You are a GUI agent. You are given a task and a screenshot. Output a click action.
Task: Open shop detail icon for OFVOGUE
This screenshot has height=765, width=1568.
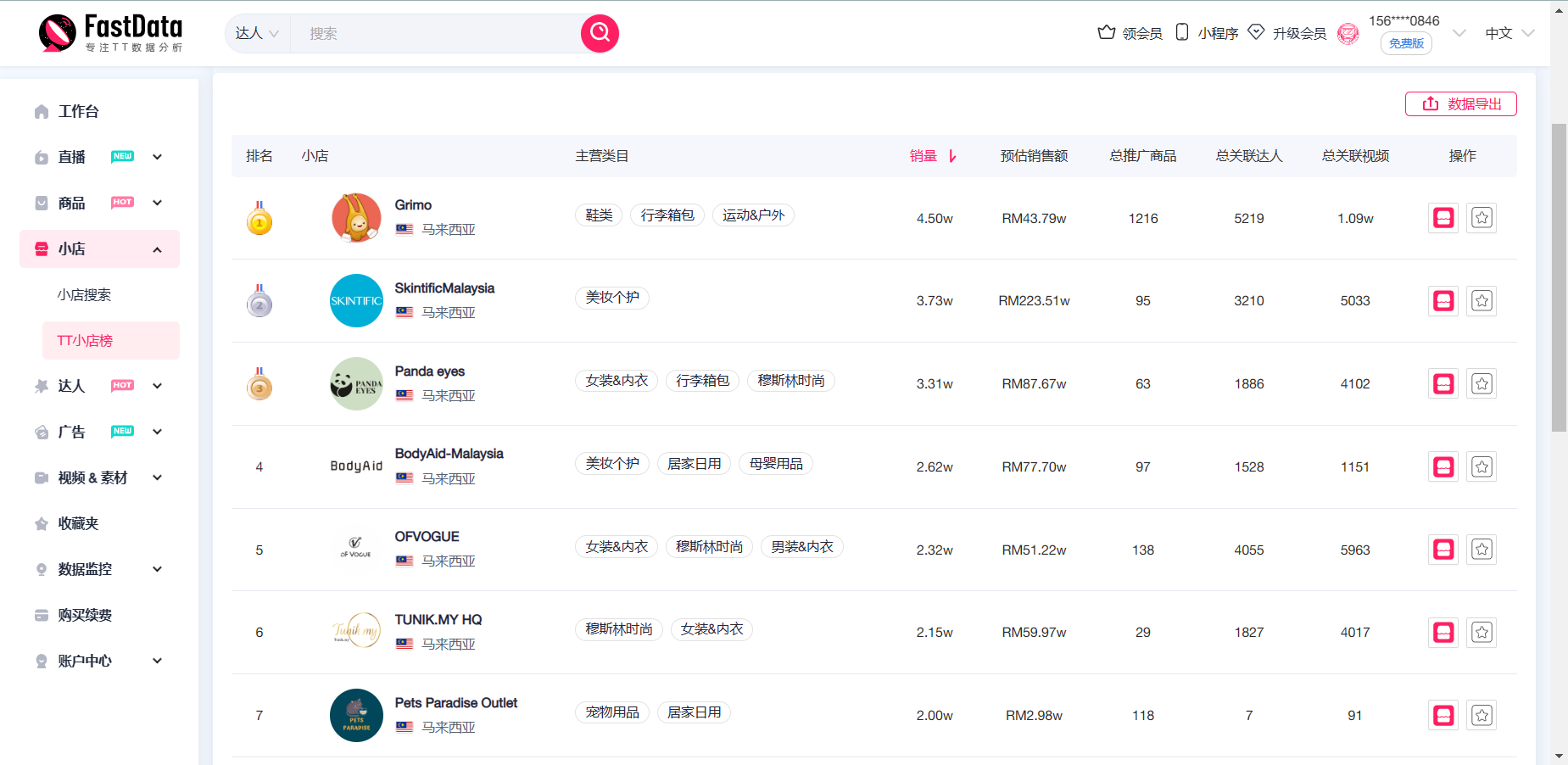(1443, 550)
